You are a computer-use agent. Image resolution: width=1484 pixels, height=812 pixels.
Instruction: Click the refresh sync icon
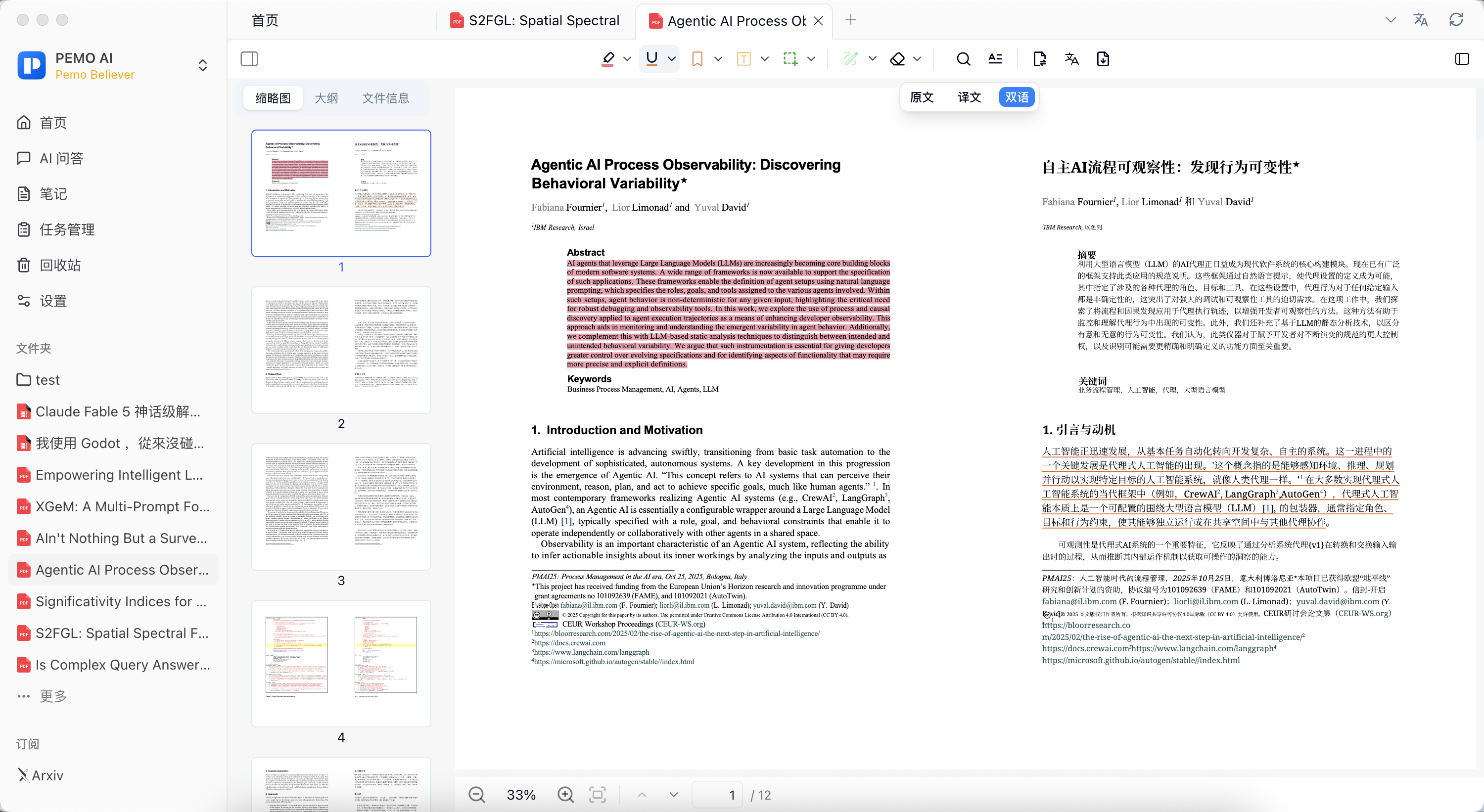(x=1456, y=20)
